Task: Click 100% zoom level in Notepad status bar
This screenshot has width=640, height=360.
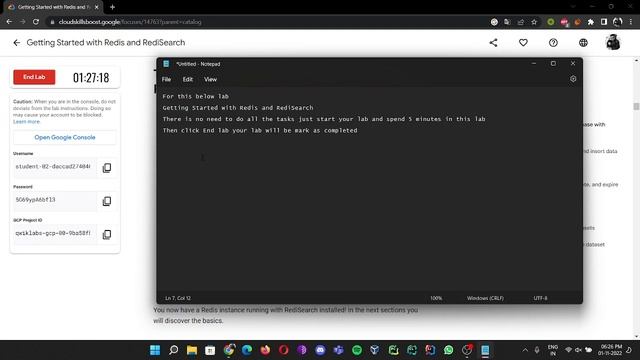Action: point(436,298)
